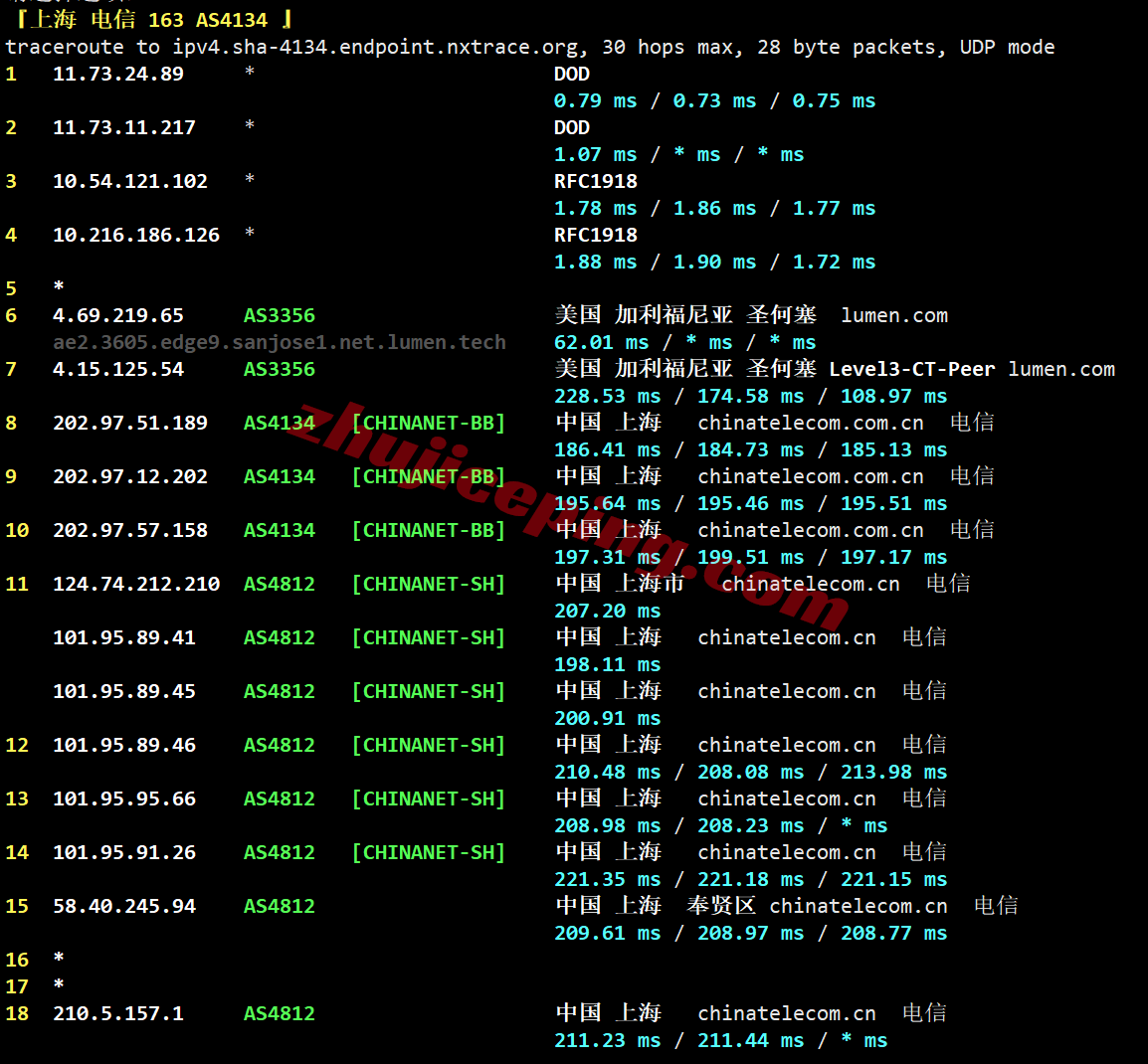This screenshot has width=1148, height=1064.
Task: Click the CHINANET-BB tag on hop 10
Action: click(429, 531)
